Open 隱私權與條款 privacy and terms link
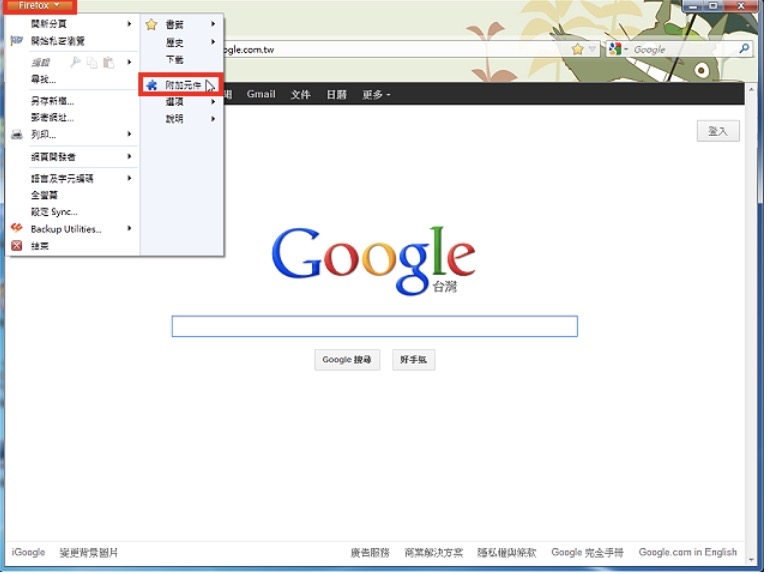Viewport: 768px width, 574px height. (x=507, y=552)
